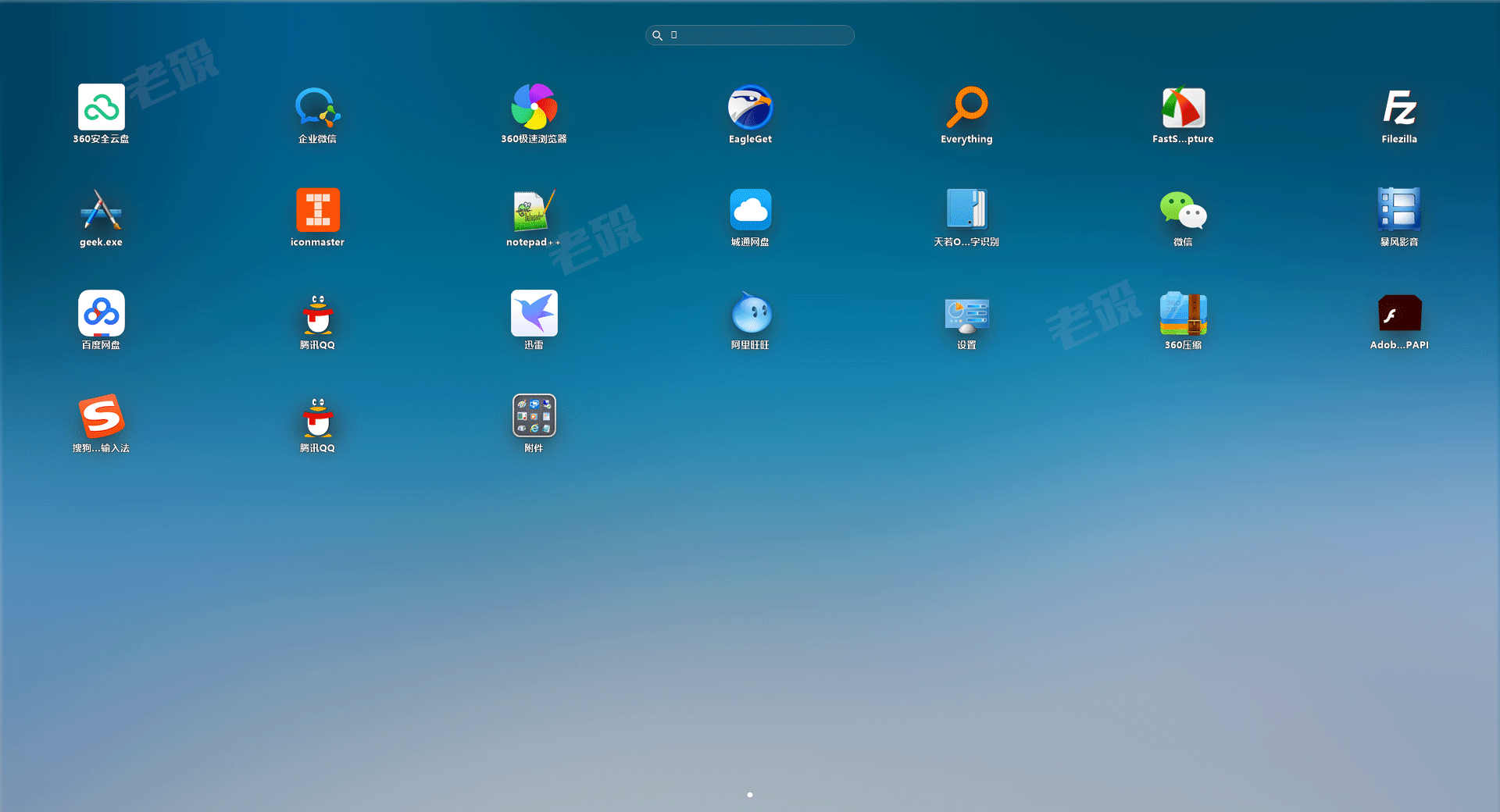Open 腾讯QQ located next to 搜狗输入法
The height and width of the screenshot is (812, 1500).
[317, 416]
